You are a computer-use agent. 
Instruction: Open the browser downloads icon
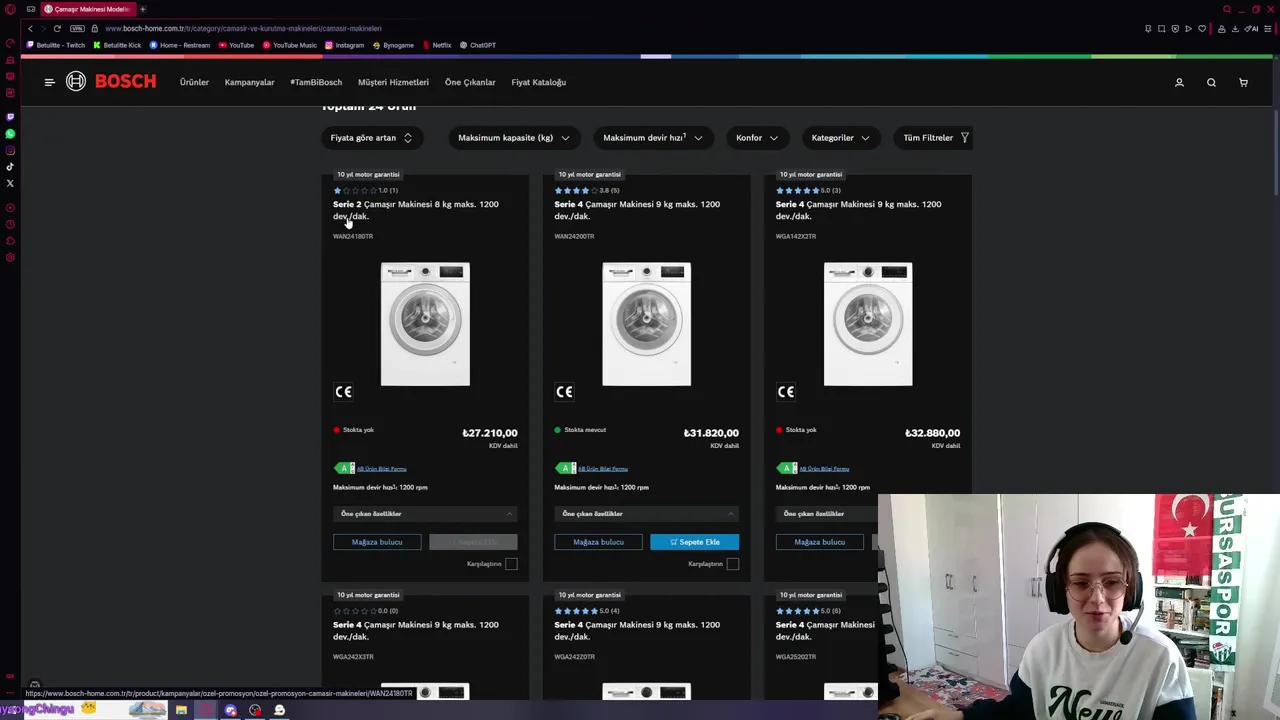point(1237,28)
